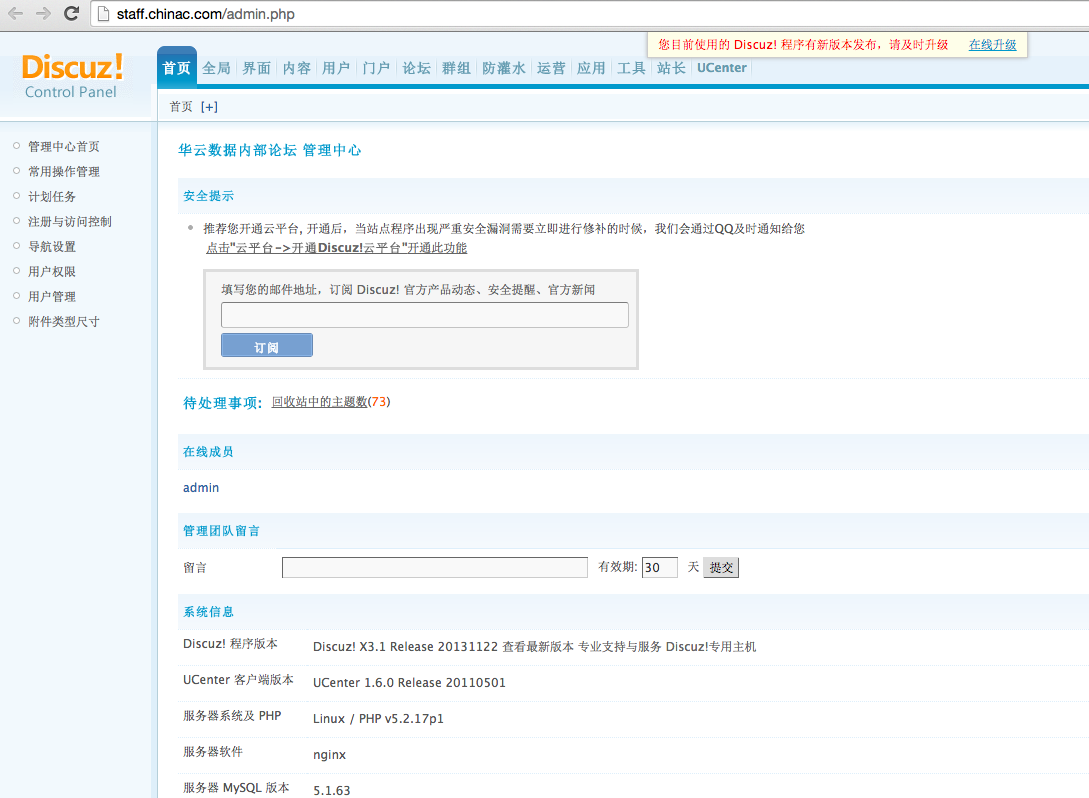Screen dimensions: 1089x798
Task: Click the 有效期 days field showing 30
Action: (660, 567)
